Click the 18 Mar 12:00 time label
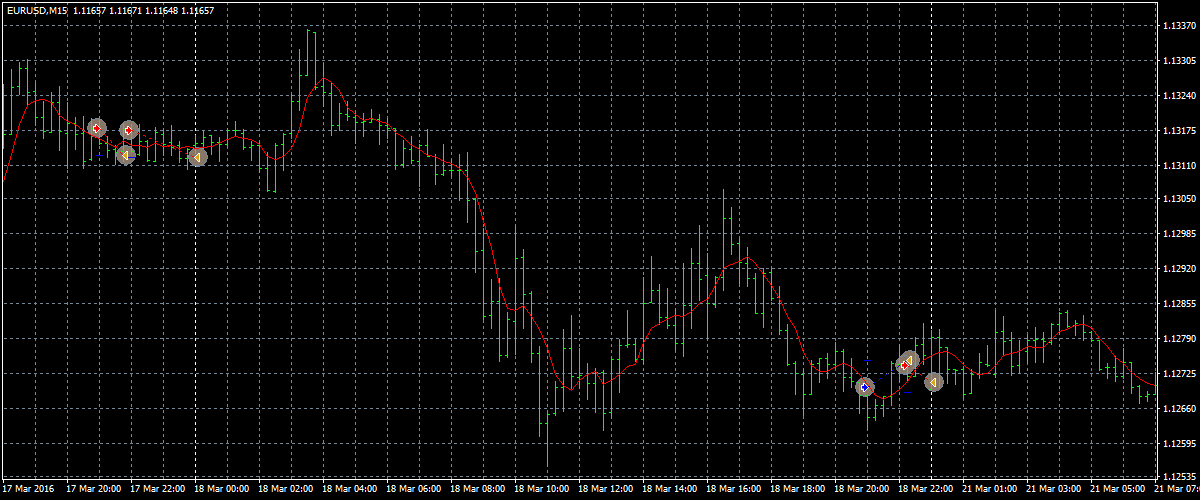 coord(606,490)
